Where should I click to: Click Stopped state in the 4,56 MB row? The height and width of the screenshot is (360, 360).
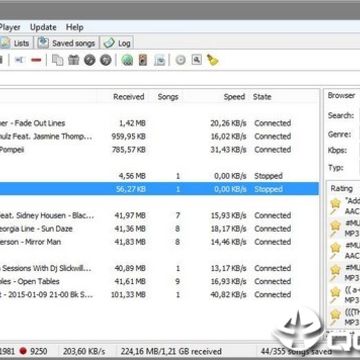click(268, 176)
